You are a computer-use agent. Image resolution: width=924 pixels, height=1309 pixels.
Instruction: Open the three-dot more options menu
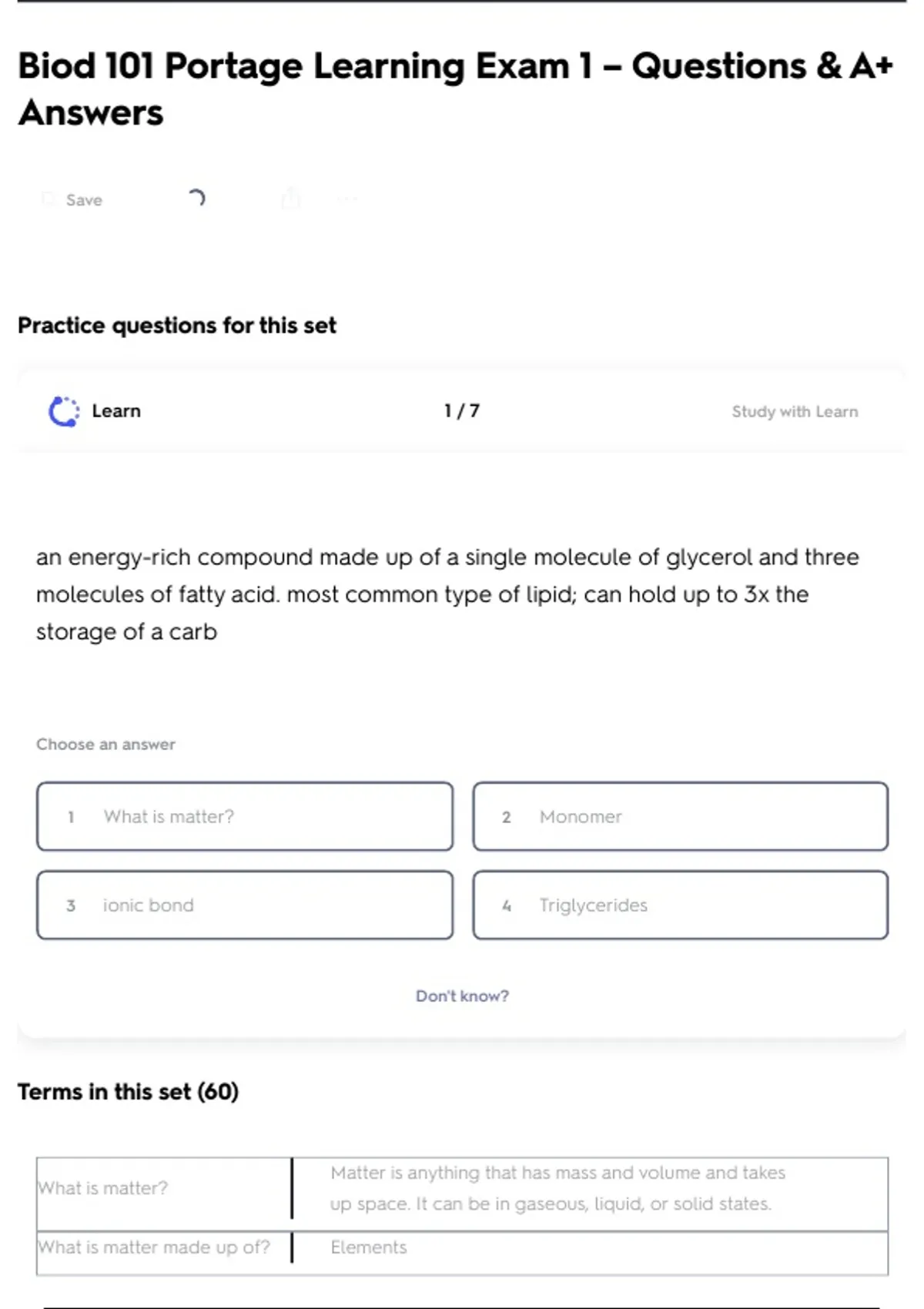347,199
